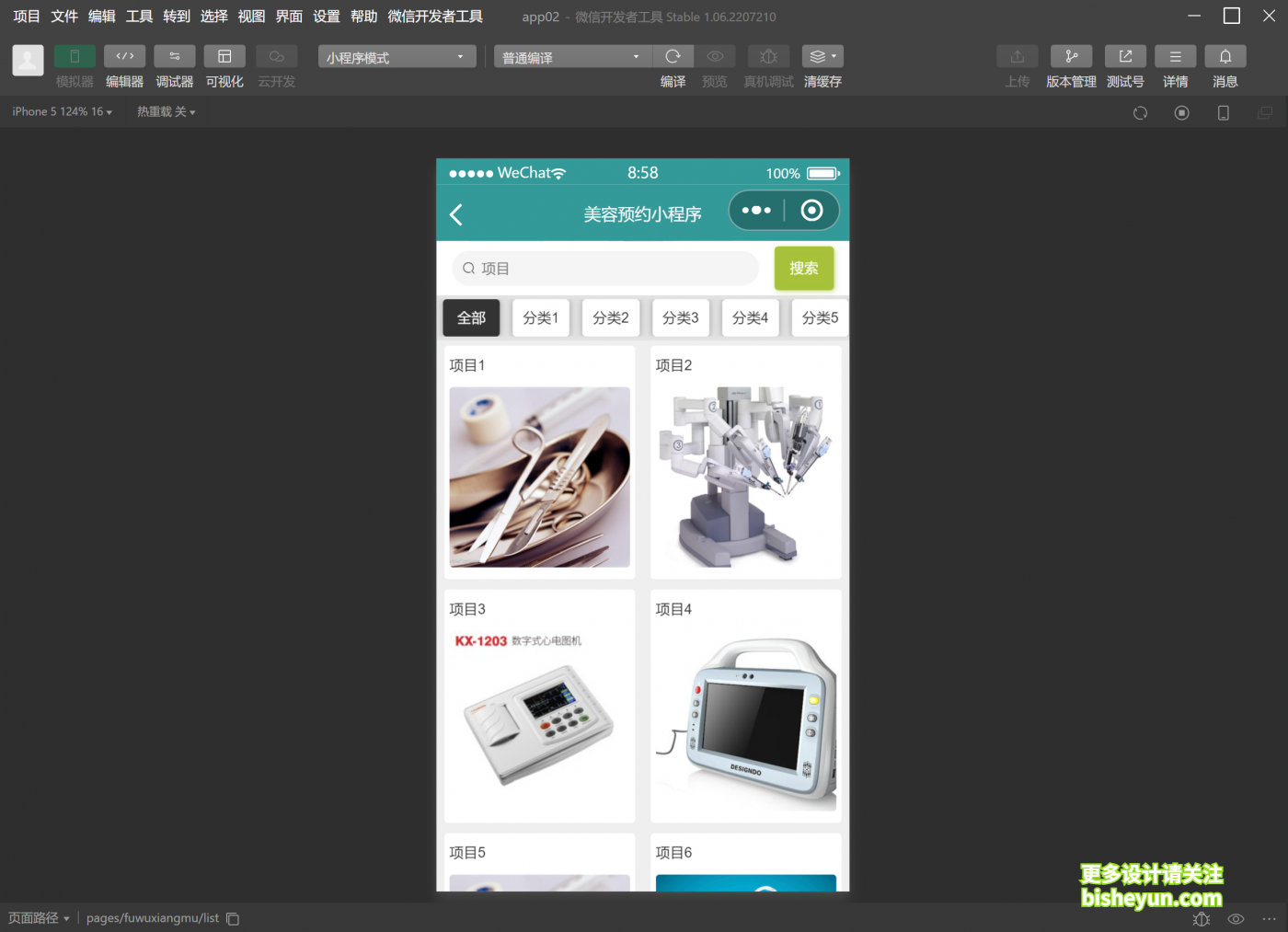Toggle the editor (编辑器) panel
The height and width of the screenshot is (932, 1288).
(x=124, y=57)
